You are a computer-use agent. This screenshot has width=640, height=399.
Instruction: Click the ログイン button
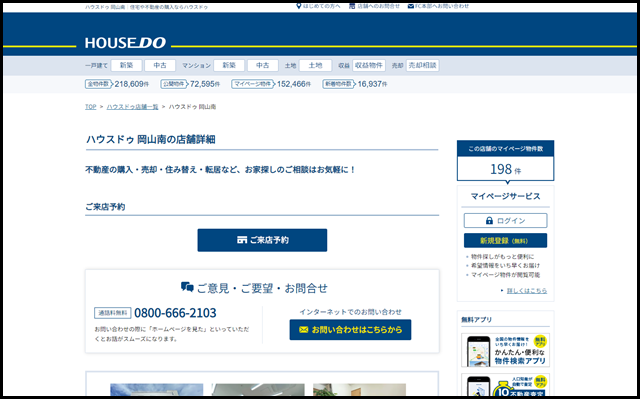(x=505, y=221)
